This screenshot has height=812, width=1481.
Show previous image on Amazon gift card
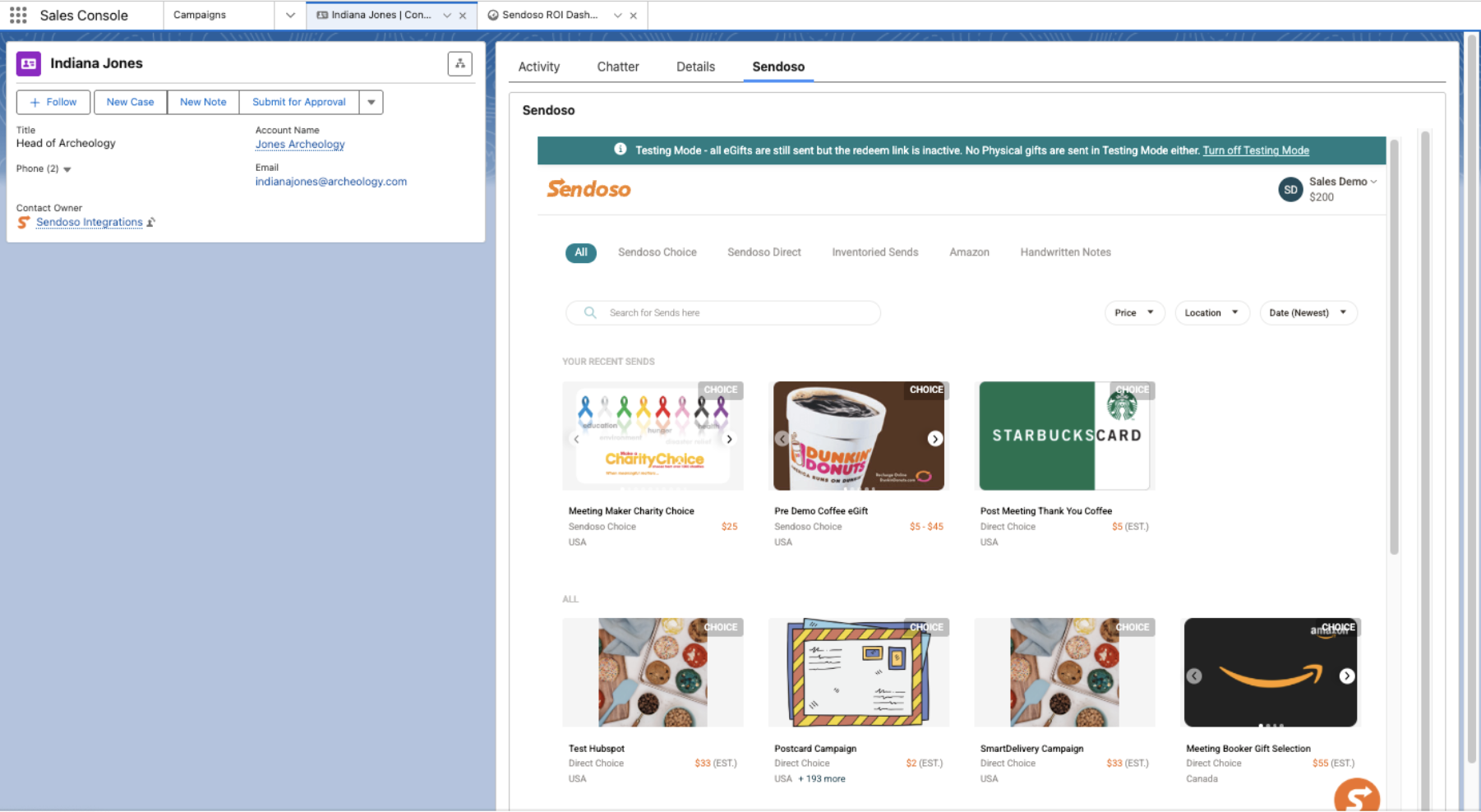click(x=1194, y=676)
